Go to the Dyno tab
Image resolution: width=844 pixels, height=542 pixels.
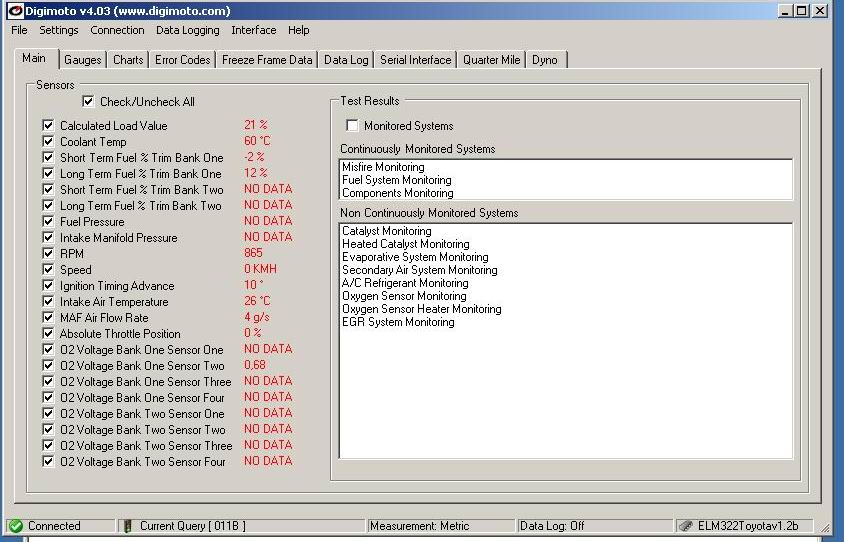pos(545,60)
